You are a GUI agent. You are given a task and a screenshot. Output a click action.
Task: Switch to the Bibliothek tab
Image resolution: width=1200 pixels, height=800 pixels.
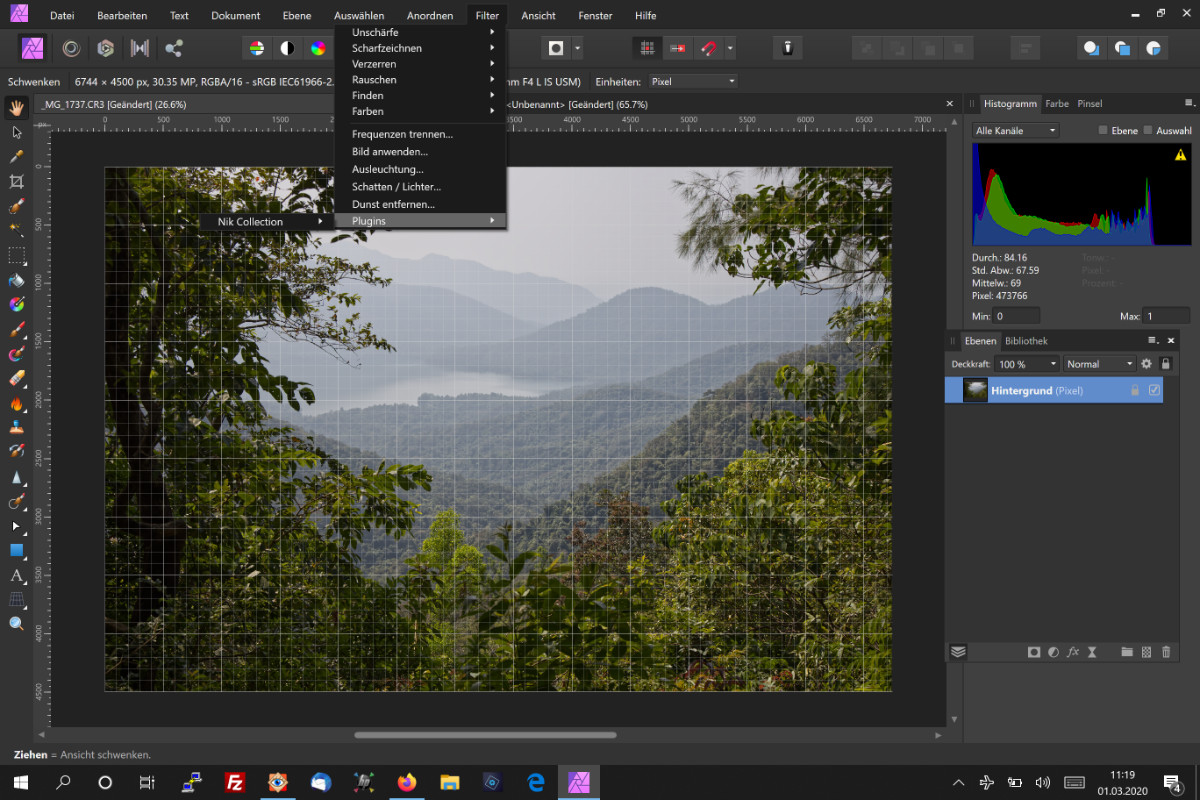(x=1026, y=341)
